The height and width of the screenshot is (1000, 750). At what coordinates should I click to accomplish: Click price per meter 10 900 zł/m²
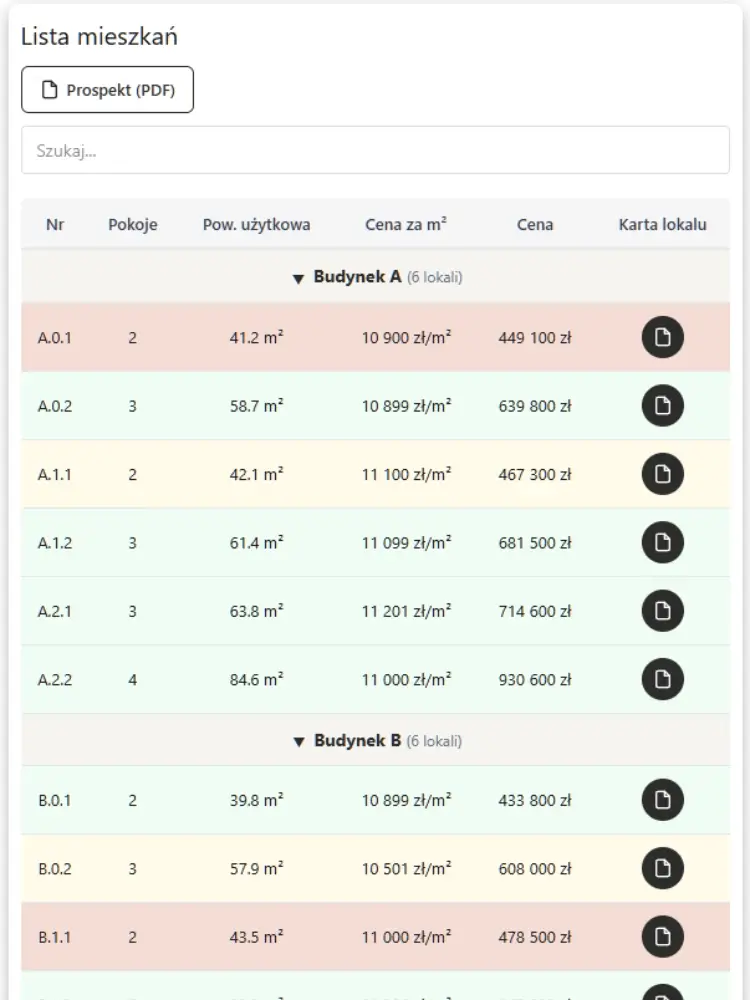pos(406,337)
